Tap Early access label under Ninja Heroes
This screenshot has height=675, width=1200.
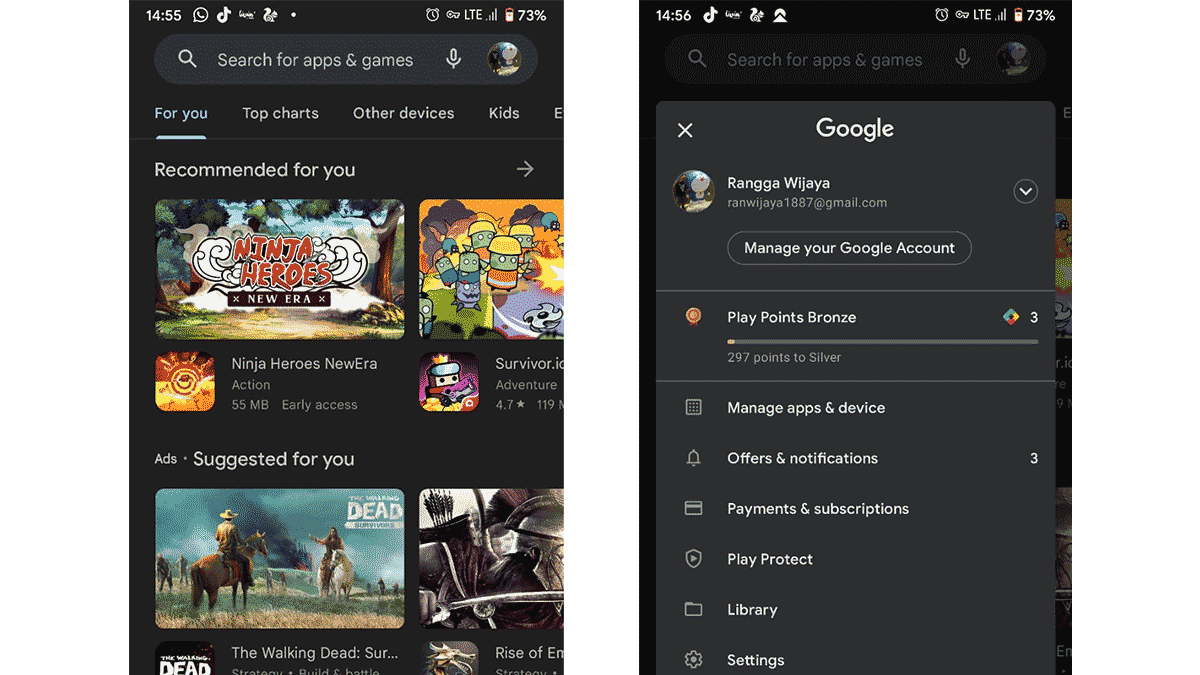(x=319, y=405)
